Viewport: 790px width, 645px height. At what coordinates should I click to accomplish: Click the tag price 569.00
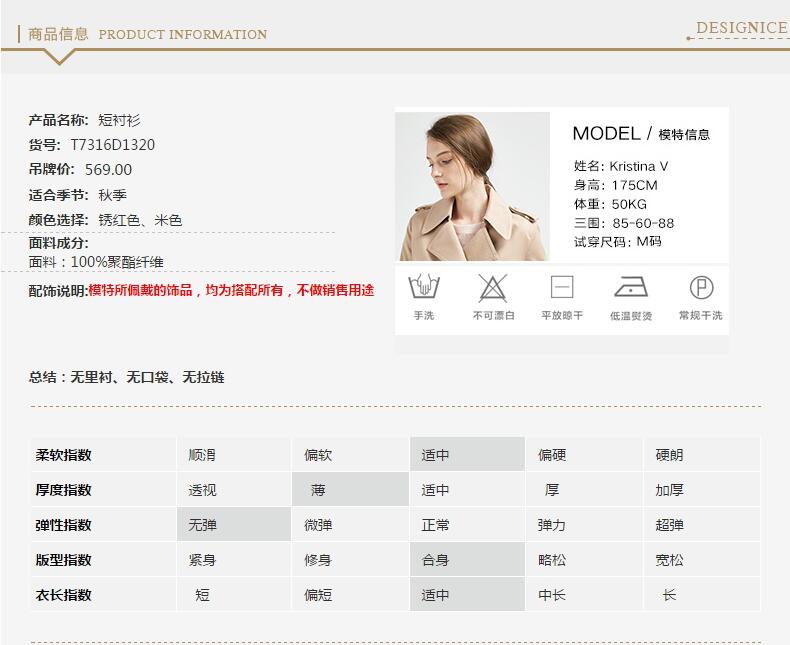click(x=108, y=170)
